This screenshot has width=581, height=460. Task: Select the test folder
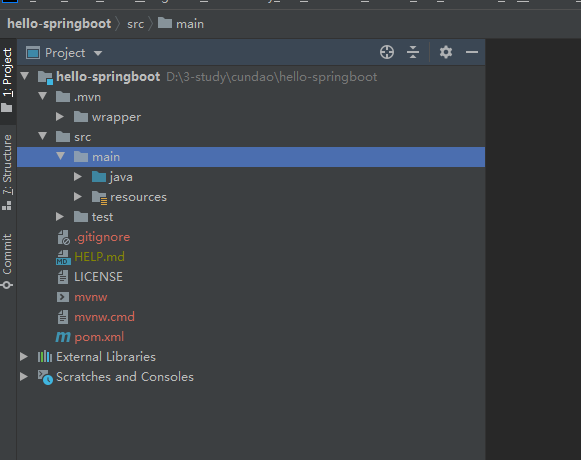pyautogui.click(x=102, y=217)
